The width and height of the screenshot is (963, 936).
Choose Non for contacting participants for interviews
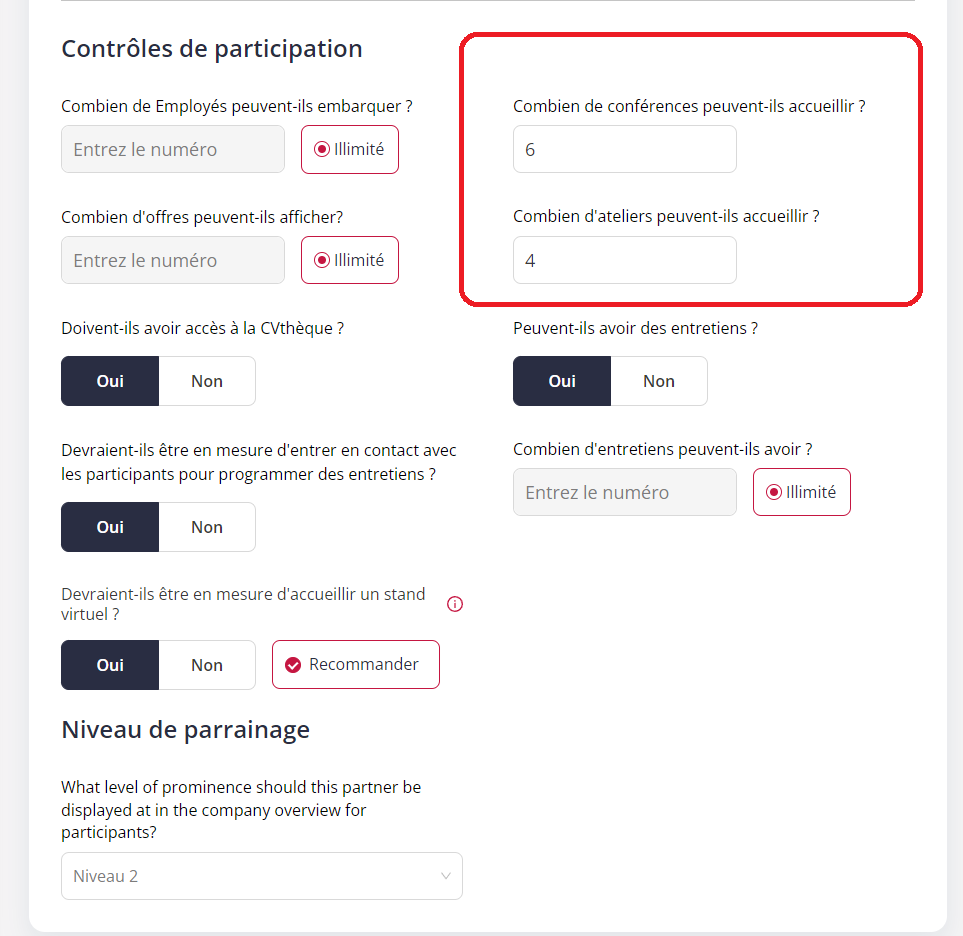coord(207,527)
